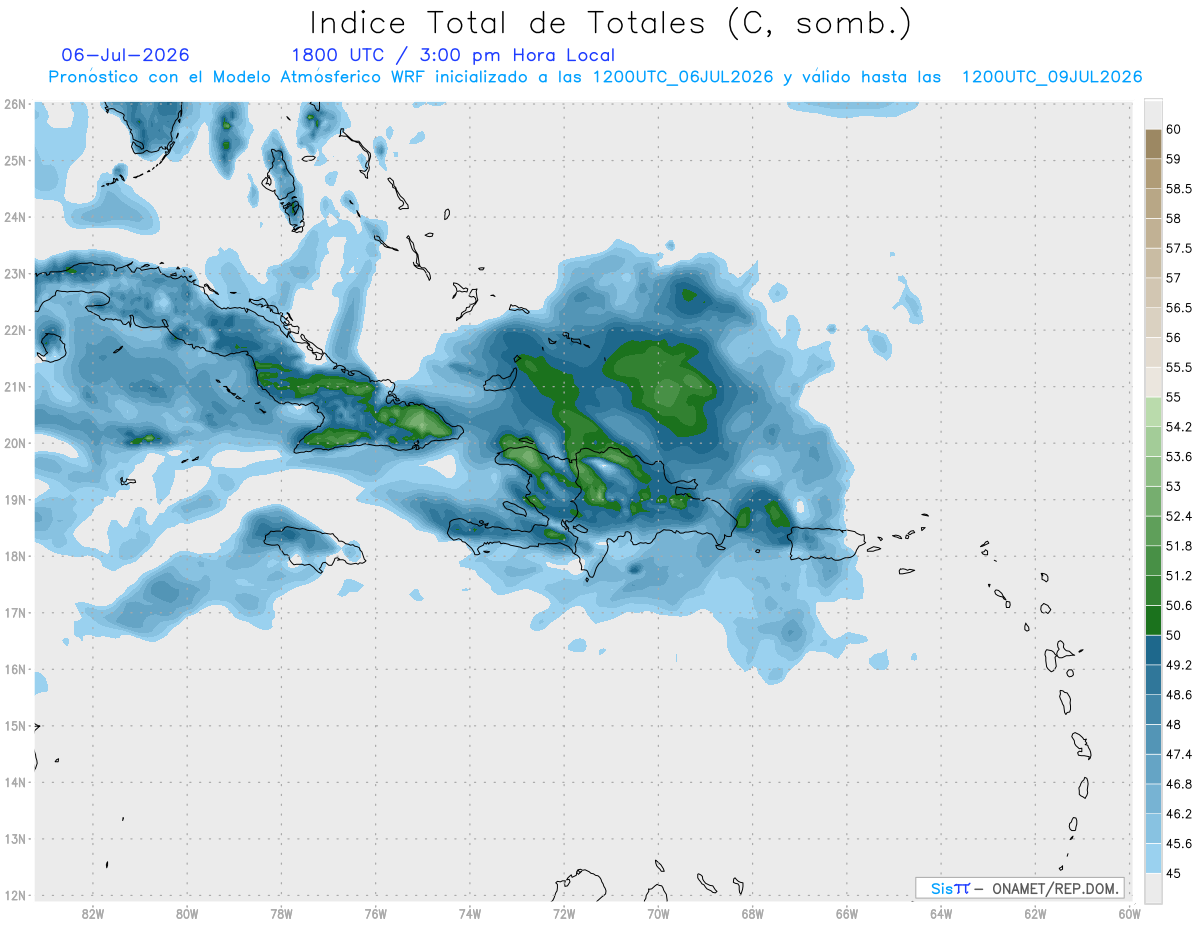Pick the pale green segment between 54.2 and 55
This screenshot has height=927, width=1200.
tap(1152, 412)
